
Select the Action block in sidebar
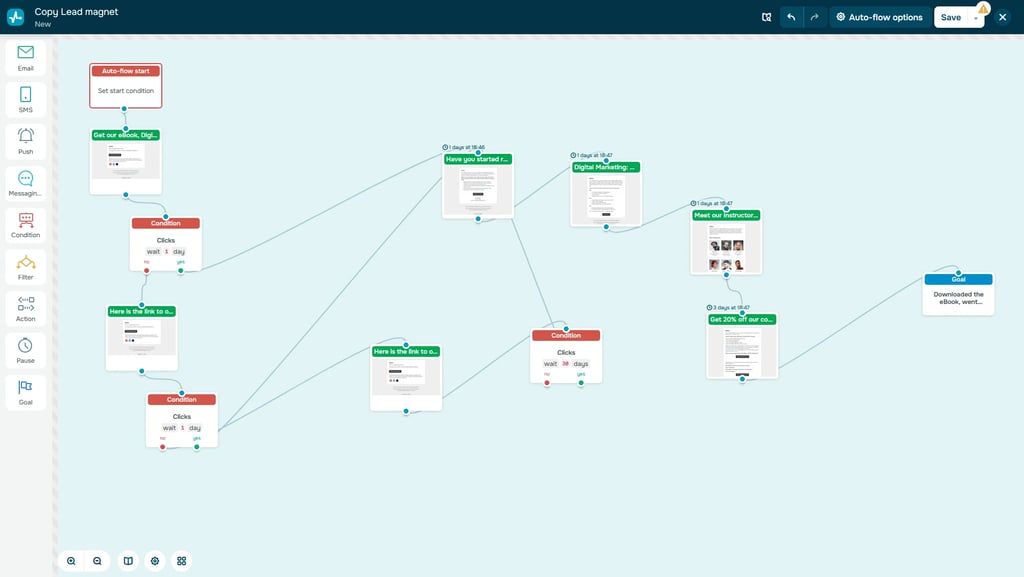pyautogui.click(x=25, y=309)
